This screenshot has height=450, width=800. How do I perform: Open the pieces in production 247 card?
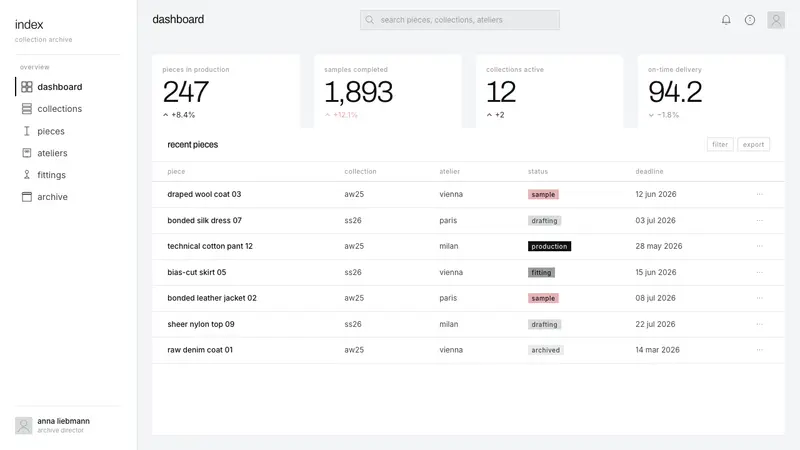(x=226, y=91)
